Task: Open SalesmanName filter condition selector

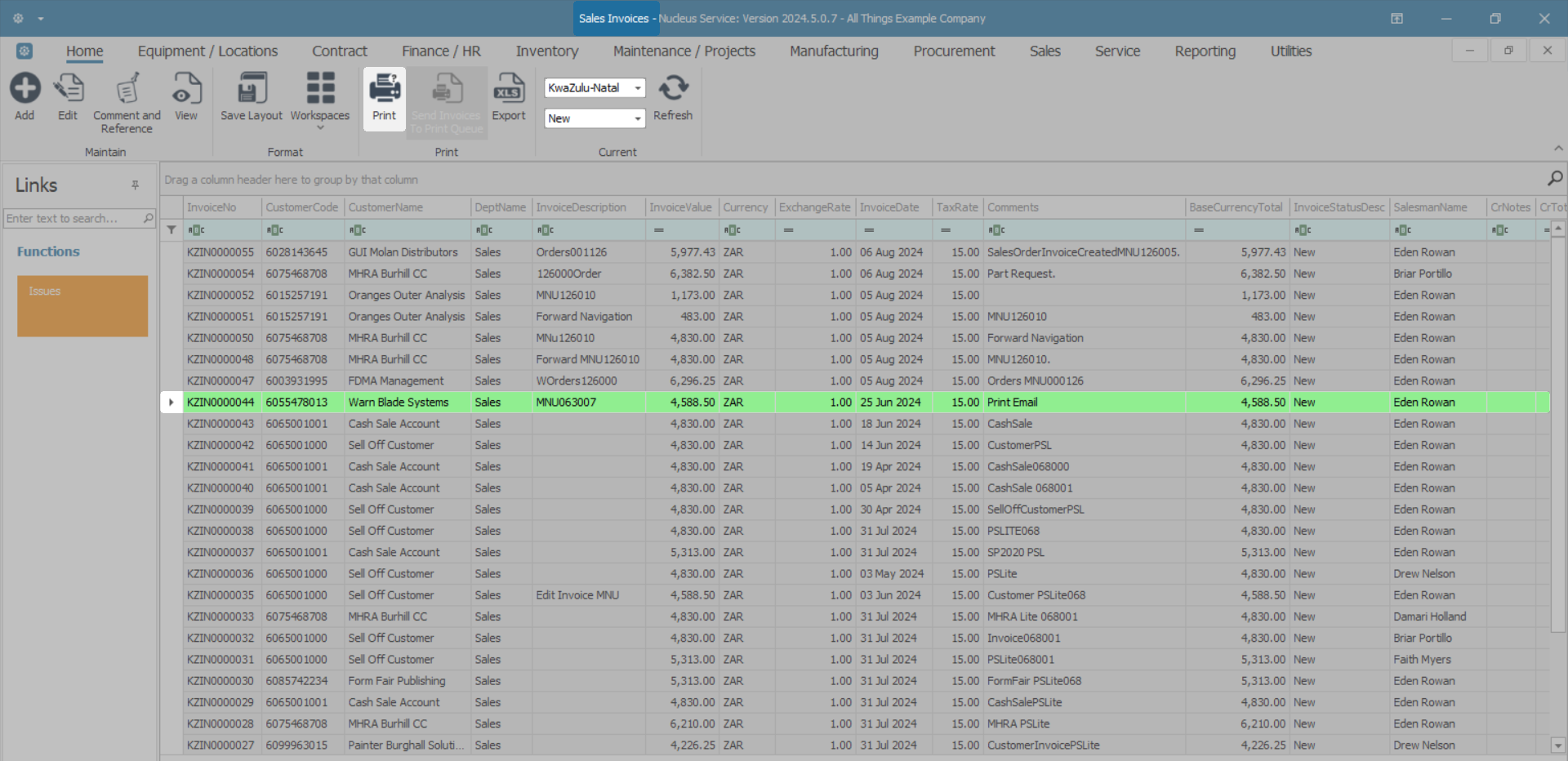Action: [1403, 230]
